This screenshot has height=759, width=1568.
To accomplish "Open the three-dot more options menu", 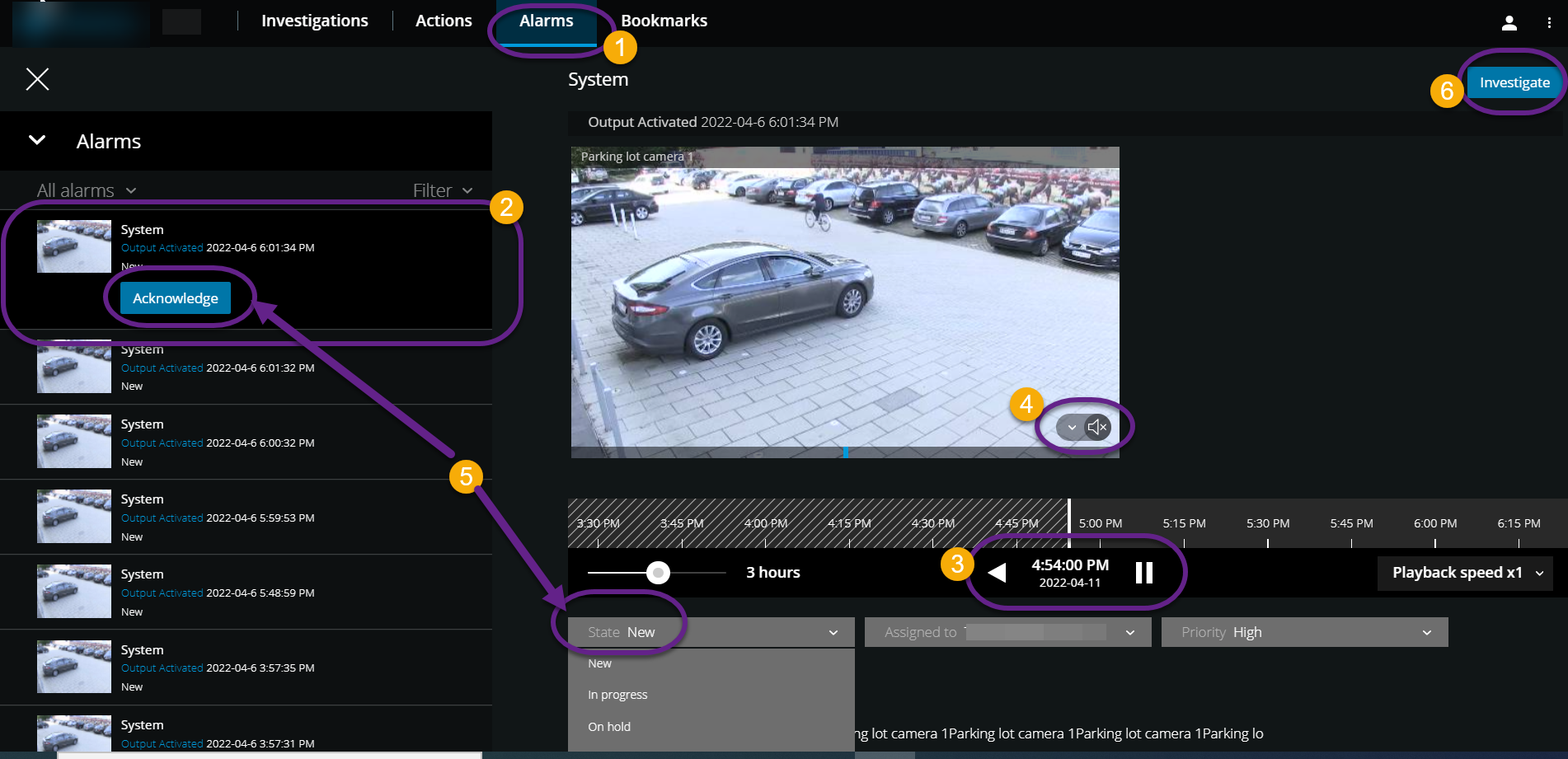I will pos(1549,23).
